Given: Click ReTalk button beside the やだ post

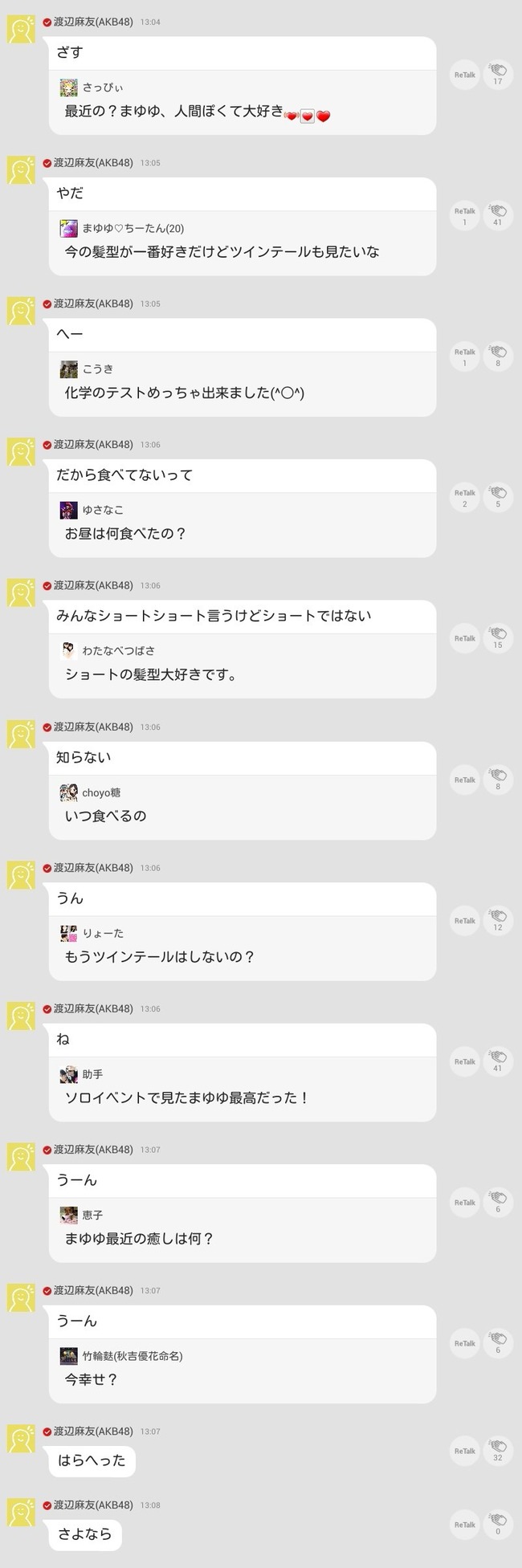Looking at the screenshot, I should [x=465, y=216].
